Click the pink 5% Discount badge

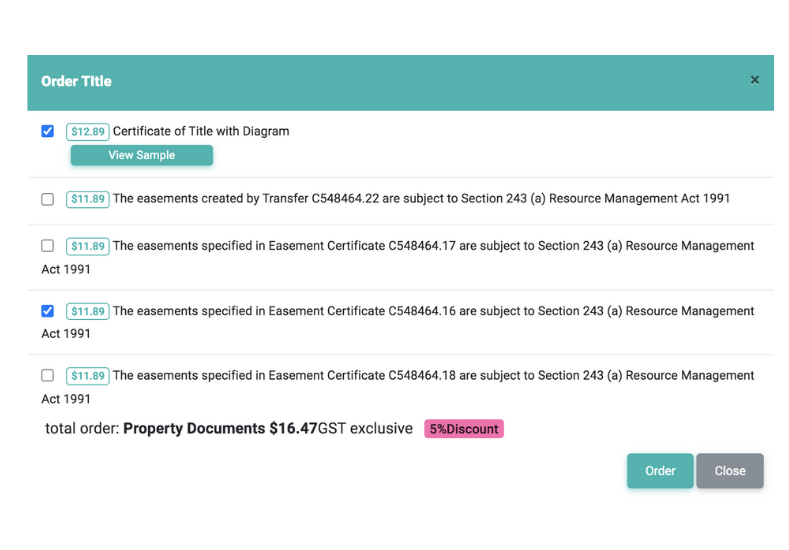tap(463, 429)
